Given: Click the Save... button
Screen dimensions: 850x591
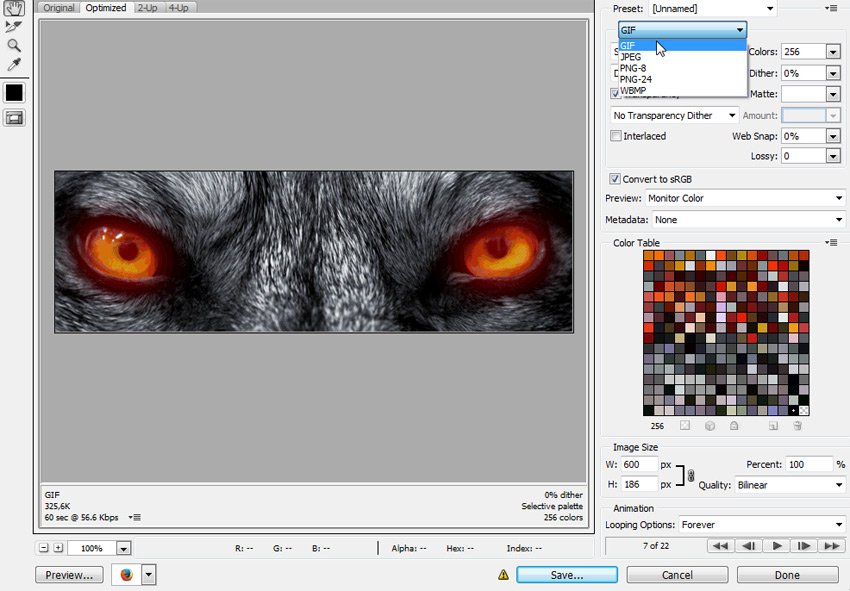Looking at the screenshot, I should tap(567, 575).
